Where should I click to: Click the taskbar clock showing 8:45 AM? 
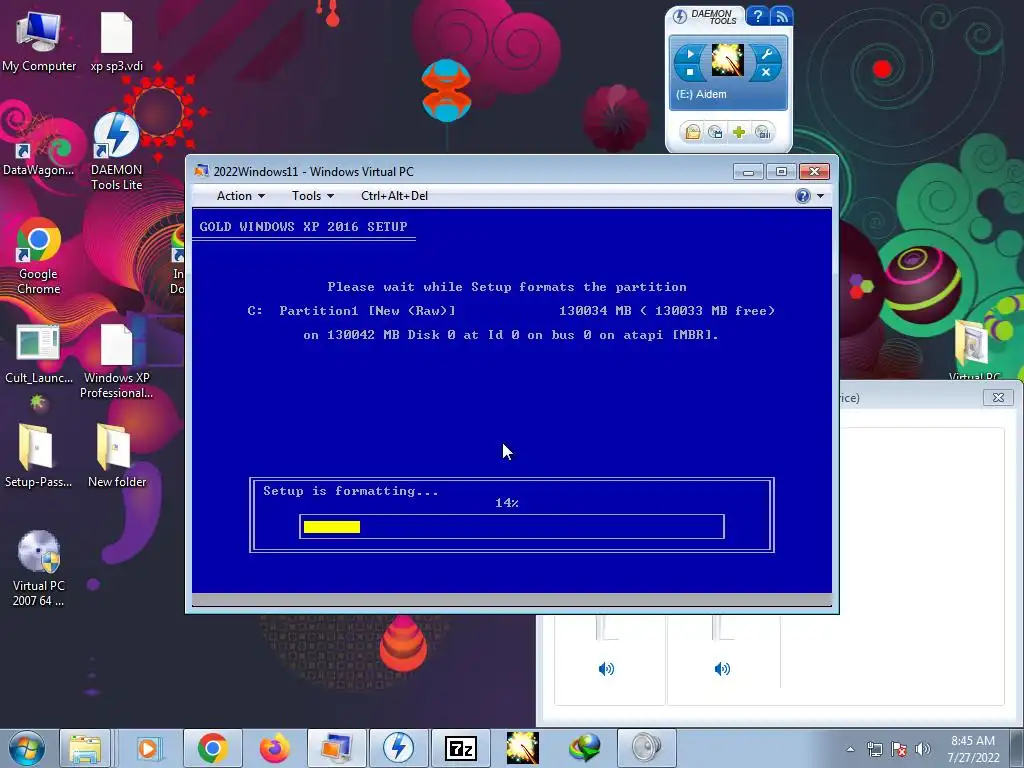click(x=973, y=749)
